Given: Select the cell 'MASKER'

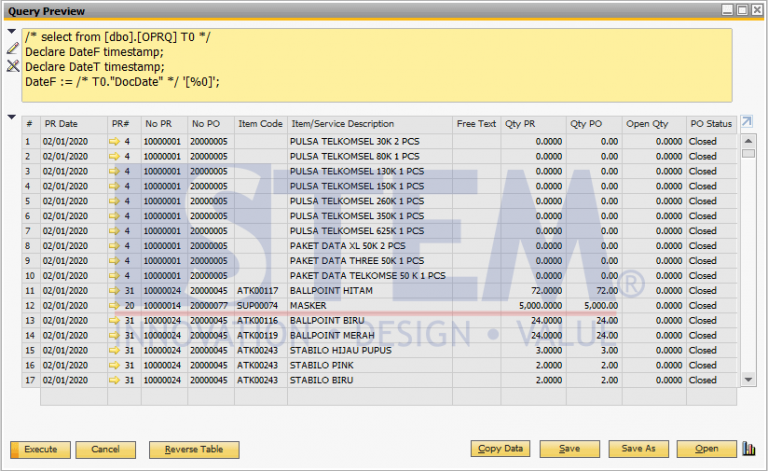Looking at the screenshot, I should click(370, 306).
